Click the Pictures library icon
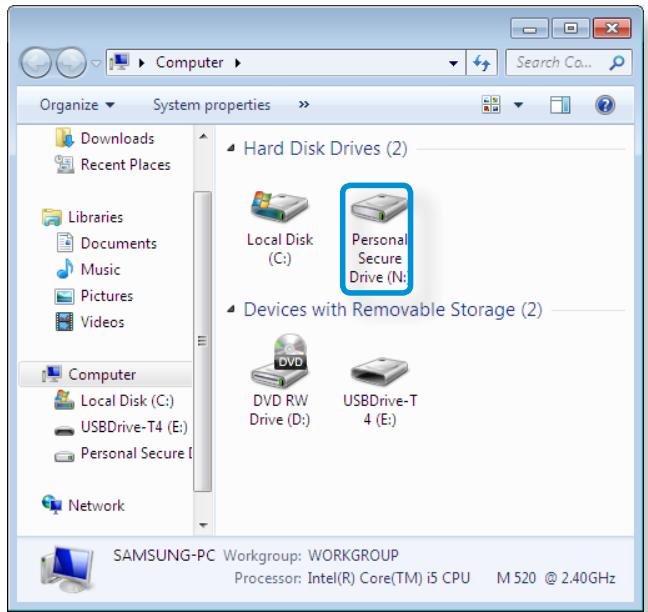The image size is (648, 612). [x=64, y=296]
